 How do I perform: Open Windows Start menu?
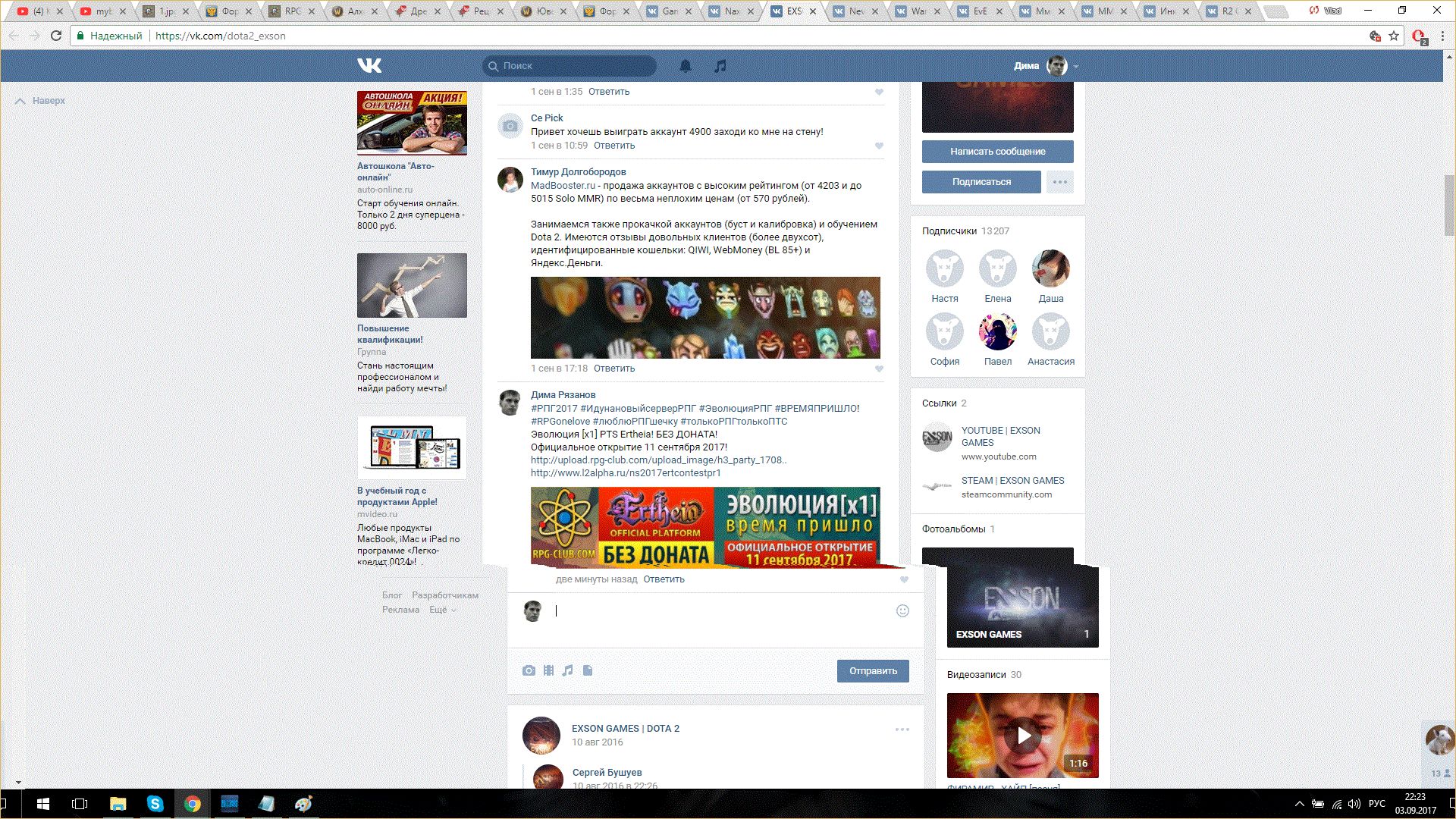click(42, 804)
